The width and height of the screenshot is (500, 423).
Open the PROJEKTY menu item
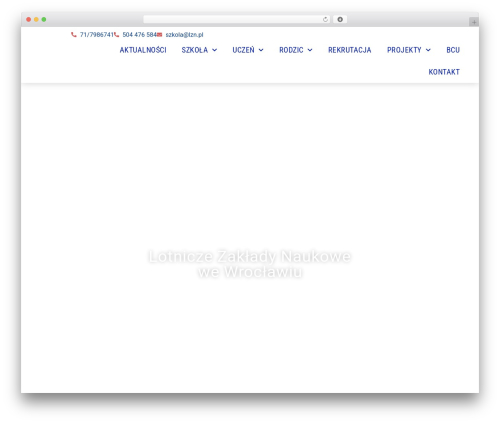[404, 50]
